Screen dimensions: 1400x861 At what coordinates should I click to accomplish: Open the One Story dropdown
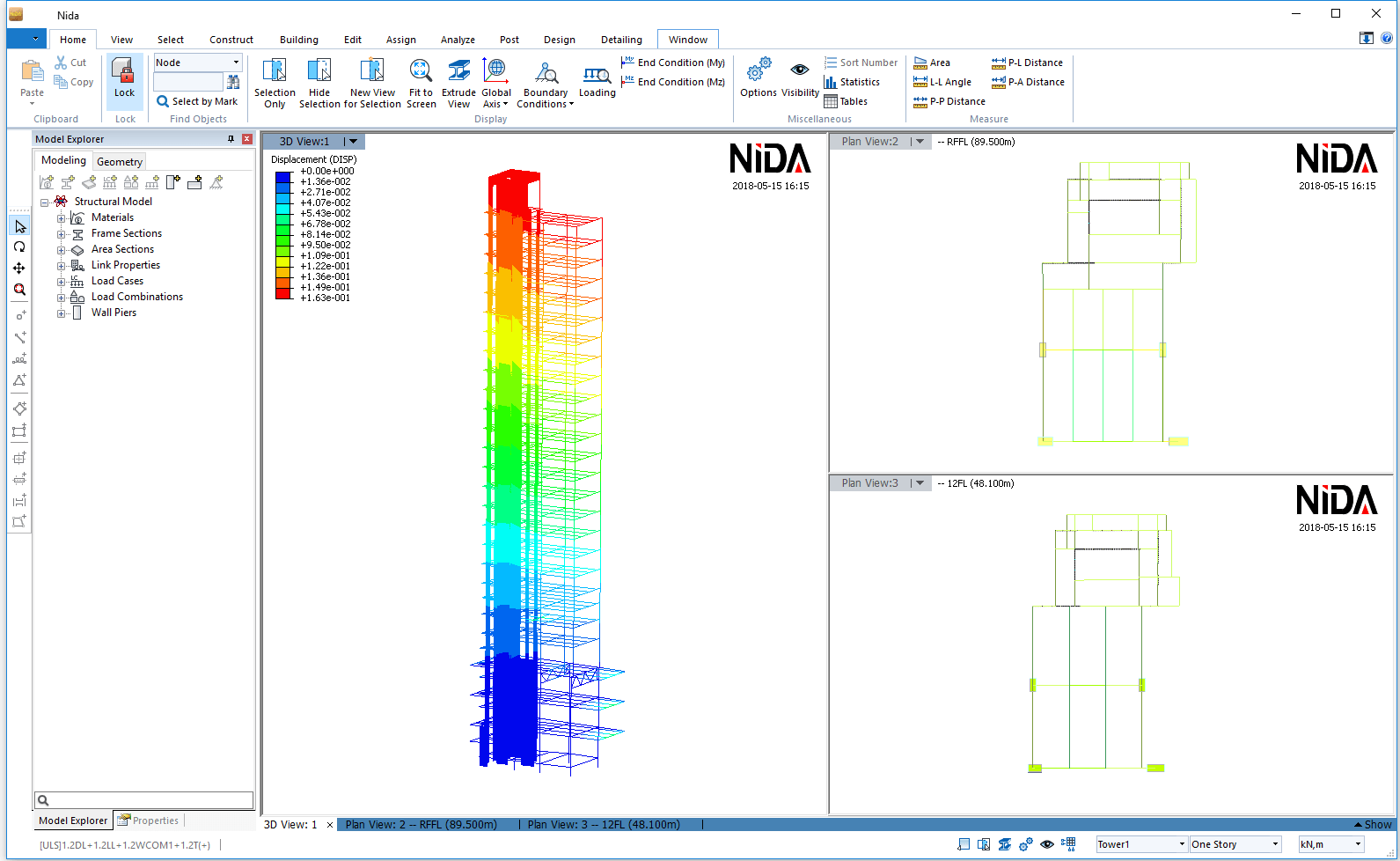click(1275, 844)
